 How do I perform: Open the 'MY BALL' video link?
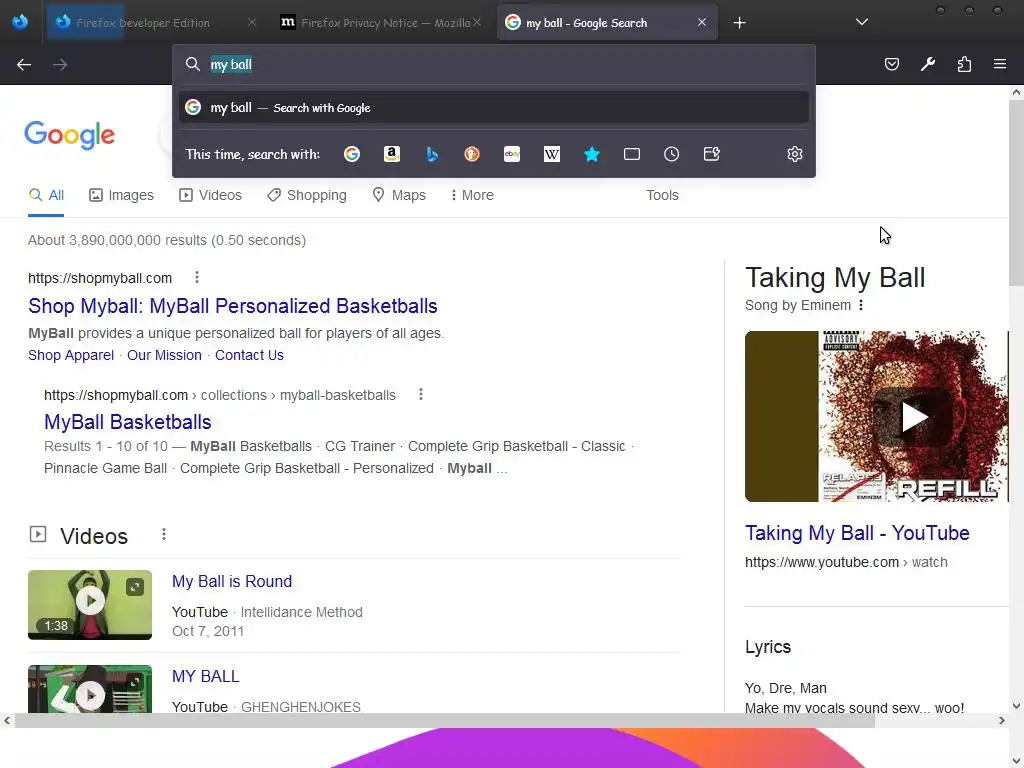click(206, 677)
